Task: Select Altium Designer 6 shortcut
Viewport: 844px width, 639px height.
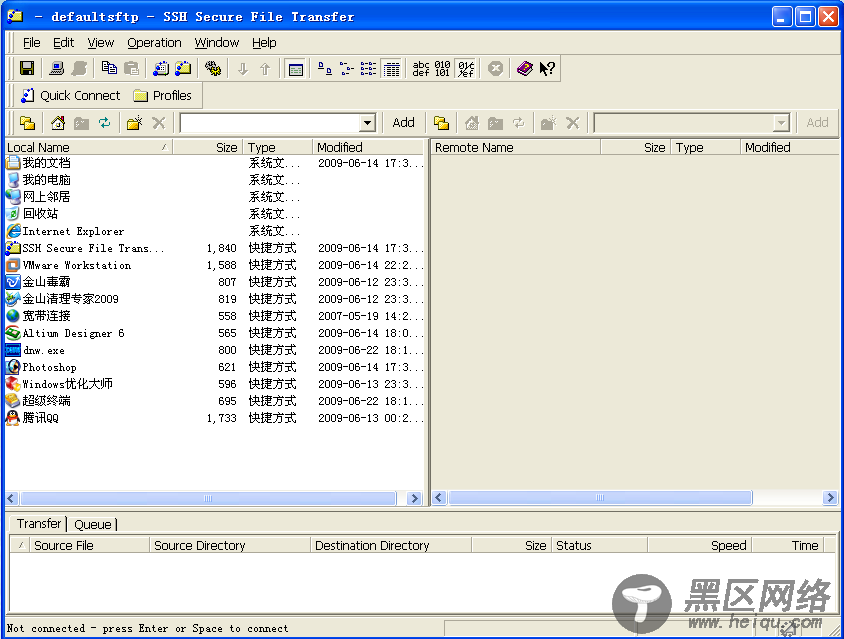Action: click(x=73, y=333)
